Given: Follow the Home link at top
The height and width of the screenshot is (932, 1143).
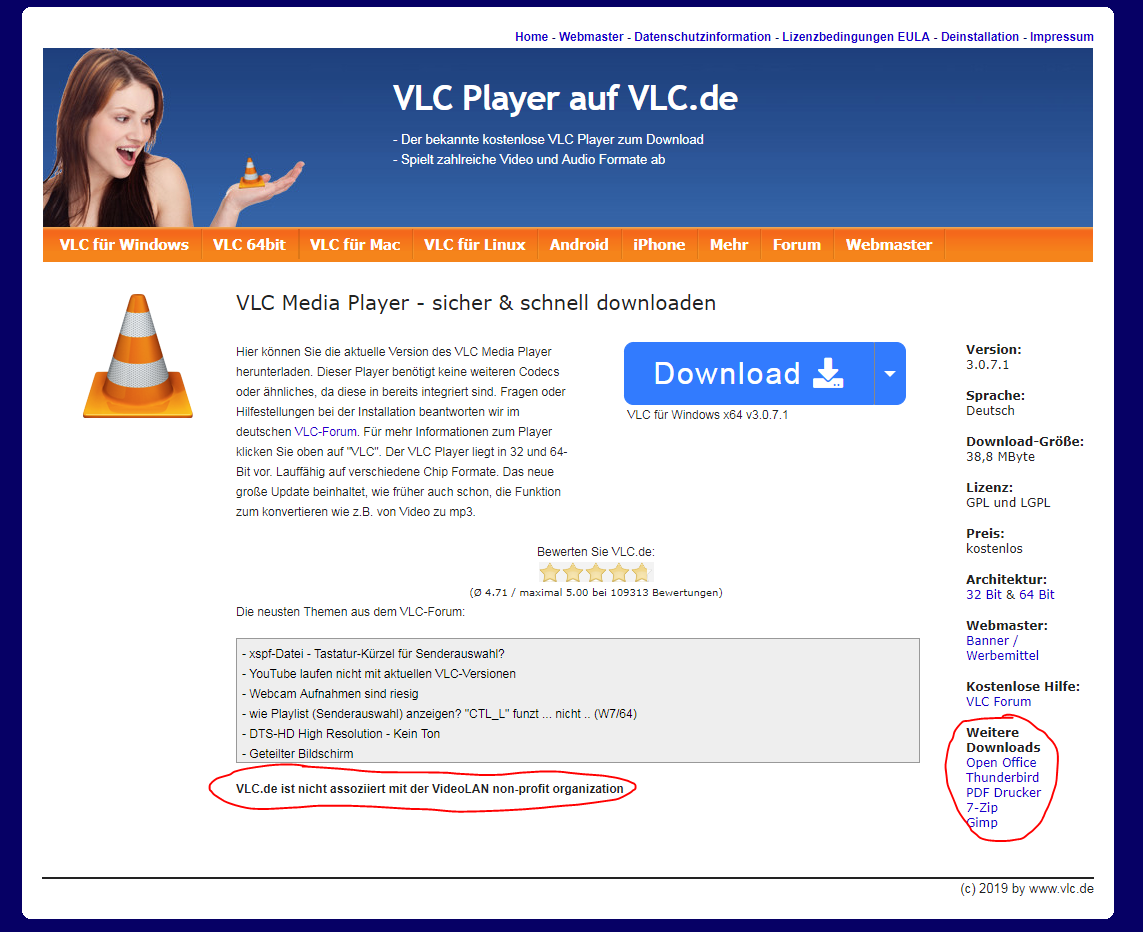Looking at the screenshot, I should (x=531, y=36).
